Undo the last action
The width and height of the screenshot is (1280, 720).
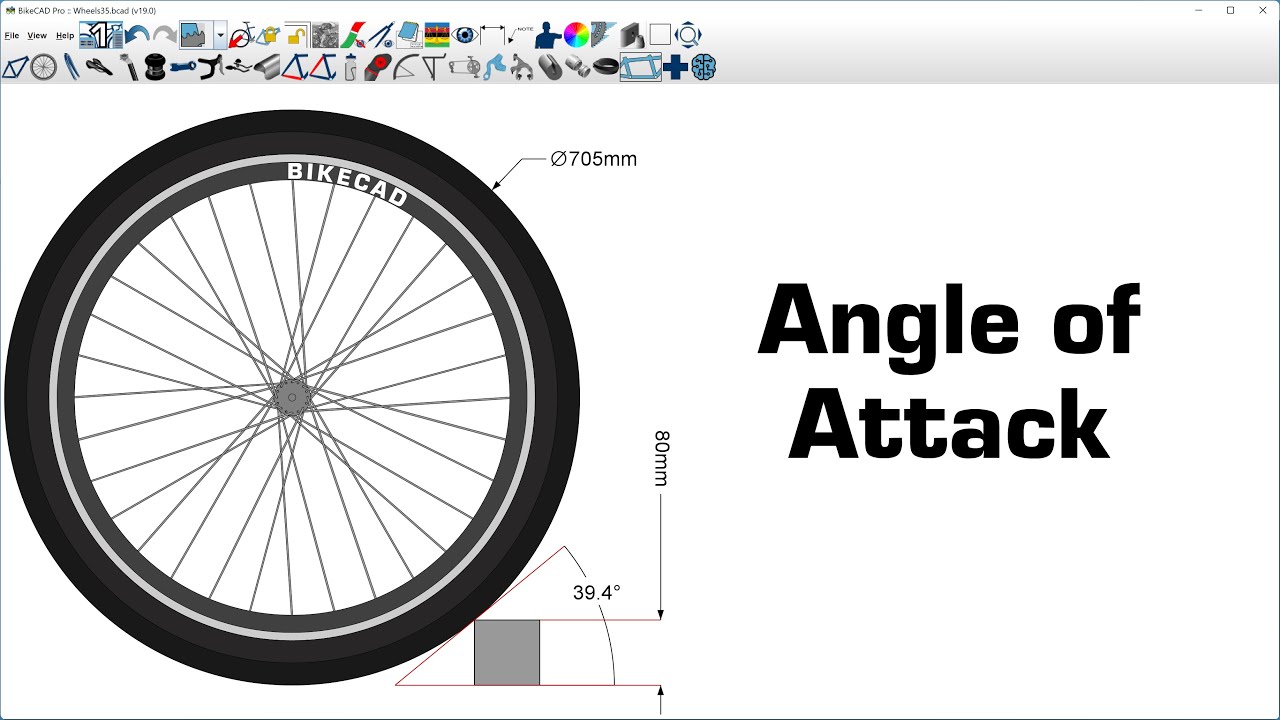coord(138,35)
